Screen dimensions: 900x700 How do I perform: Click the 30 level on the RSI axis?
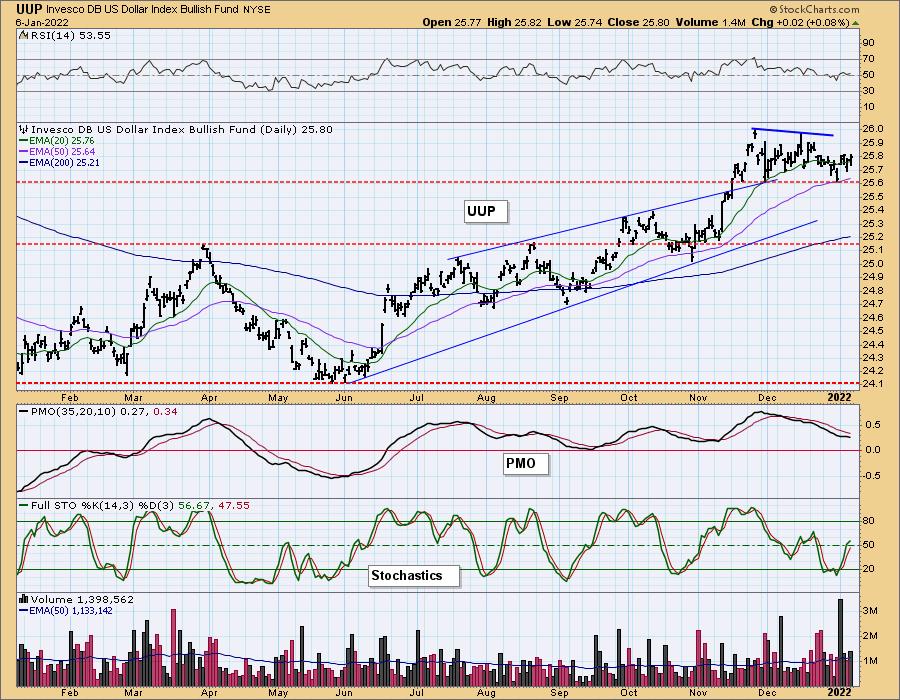(867, 91)
